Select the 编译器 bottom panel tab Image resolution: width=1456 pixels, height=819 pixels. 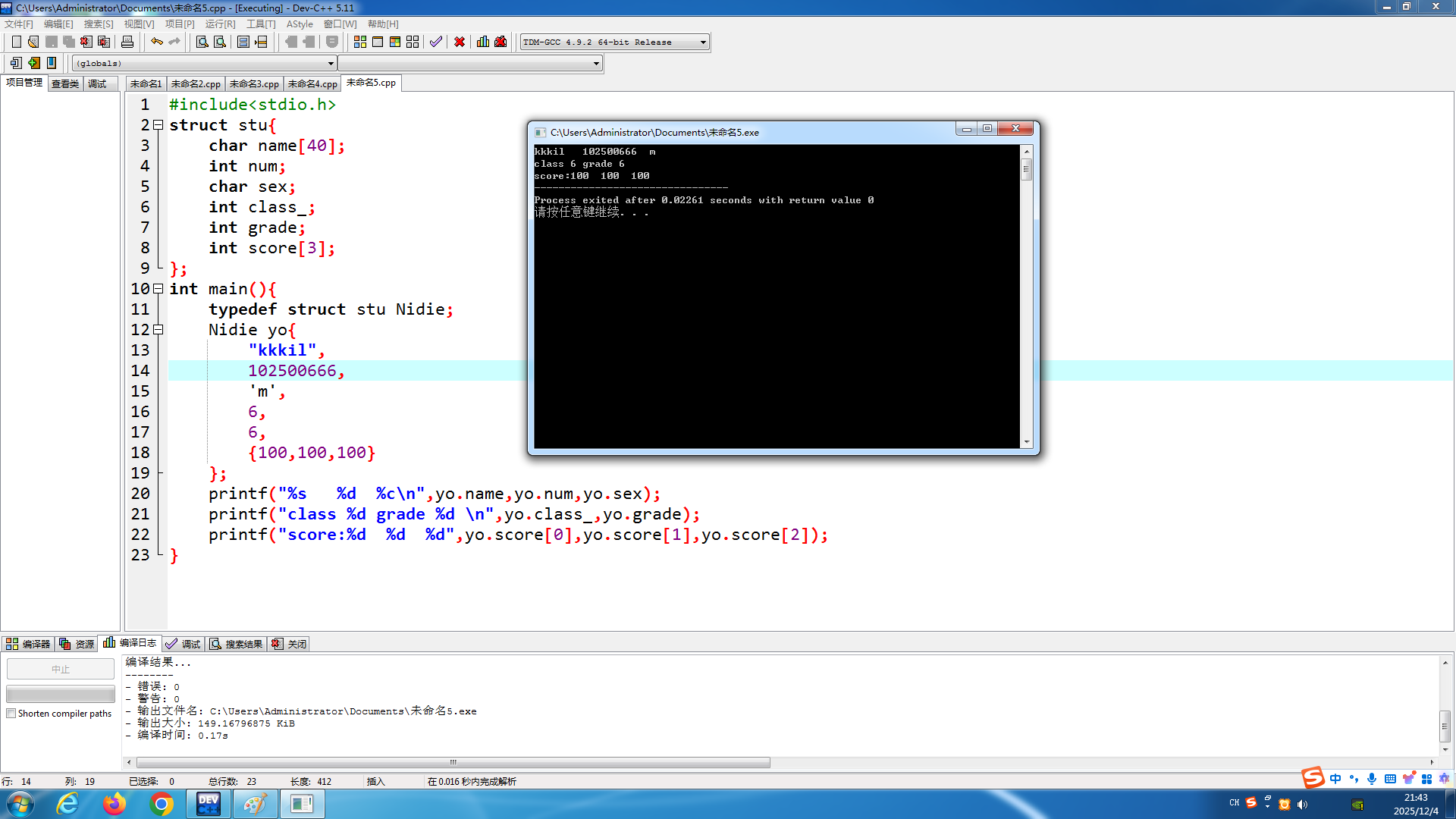29,644
